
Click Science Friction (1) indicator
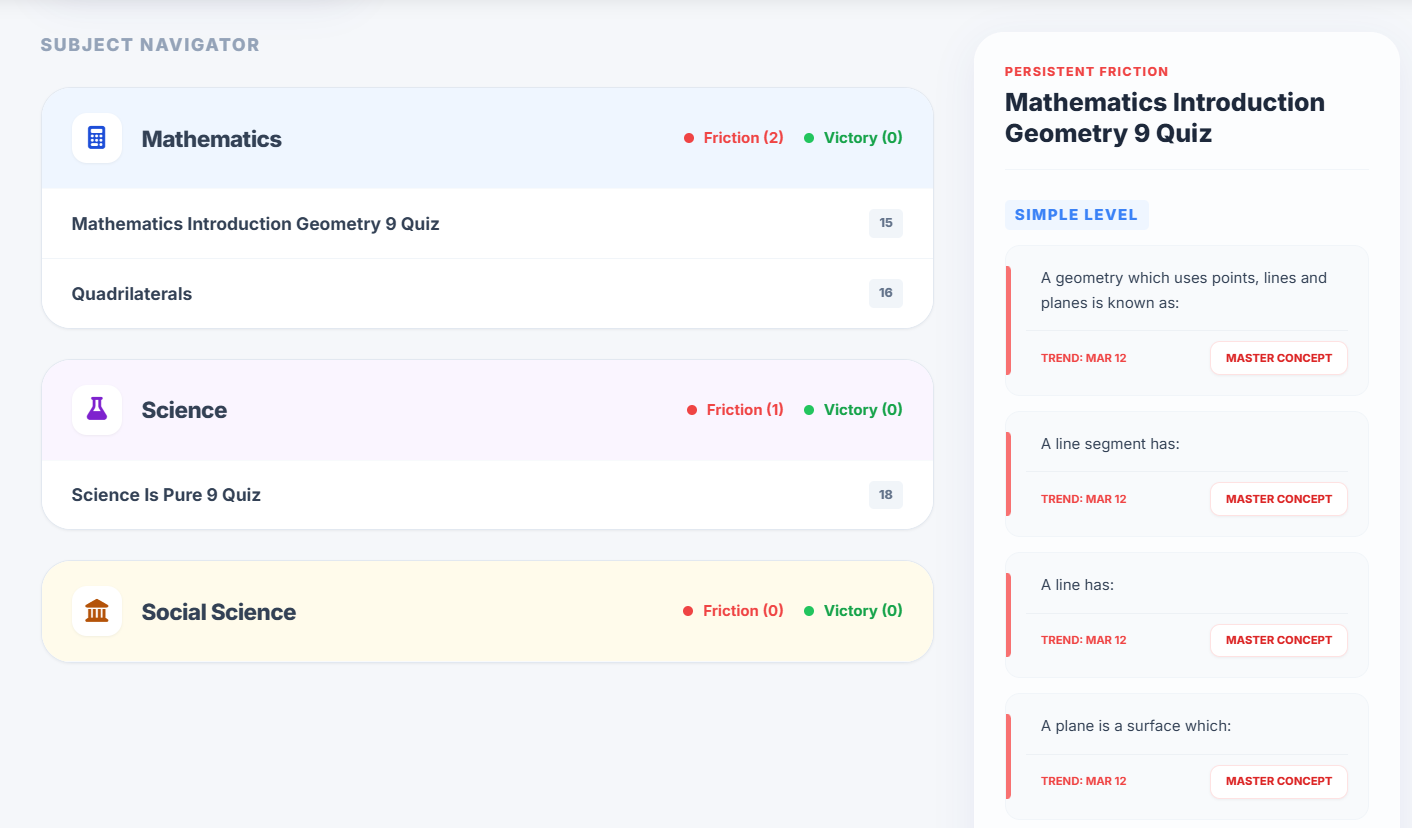735,410
